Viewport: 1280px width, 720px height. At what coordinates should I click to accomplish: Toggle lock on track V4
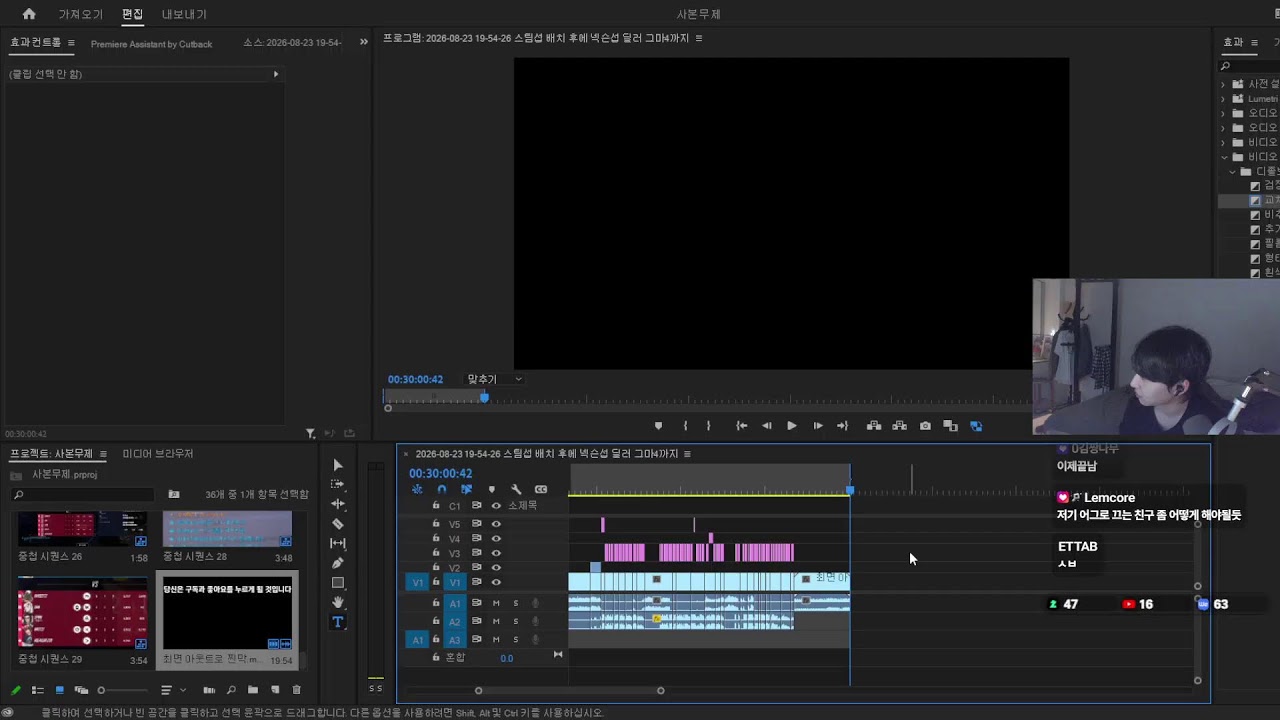click(x=436, y=538)
